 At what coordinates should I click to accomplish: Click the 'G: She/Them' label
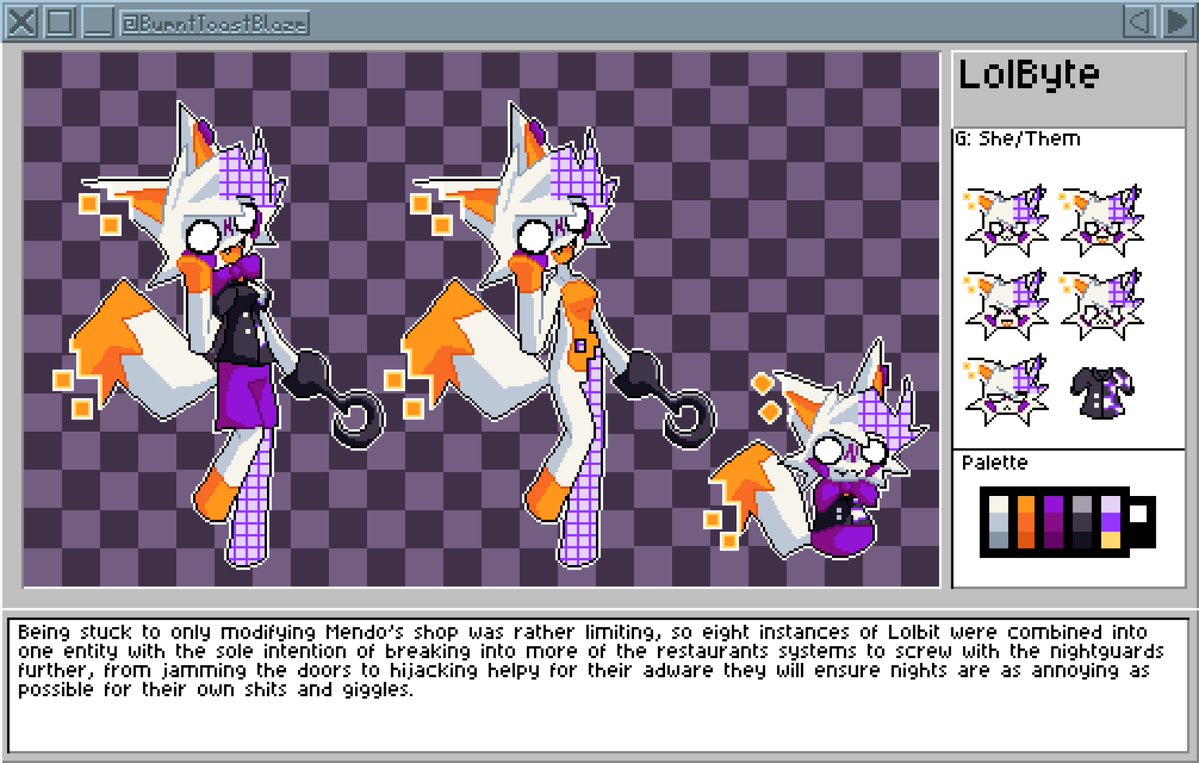1018,138
